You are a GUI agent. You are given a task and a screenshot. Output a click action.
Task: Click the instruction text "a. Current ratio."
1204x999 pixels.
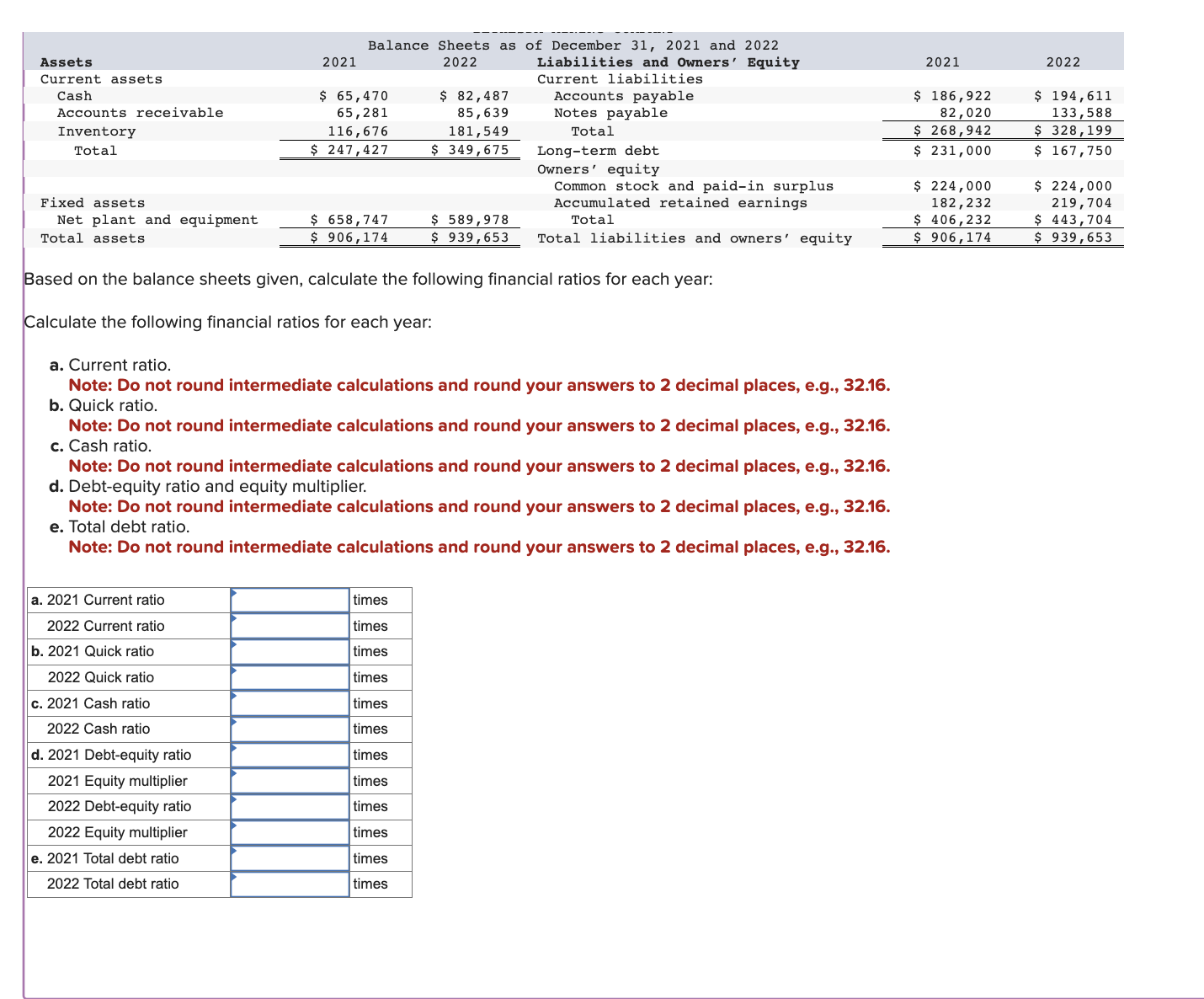(110, 365)
